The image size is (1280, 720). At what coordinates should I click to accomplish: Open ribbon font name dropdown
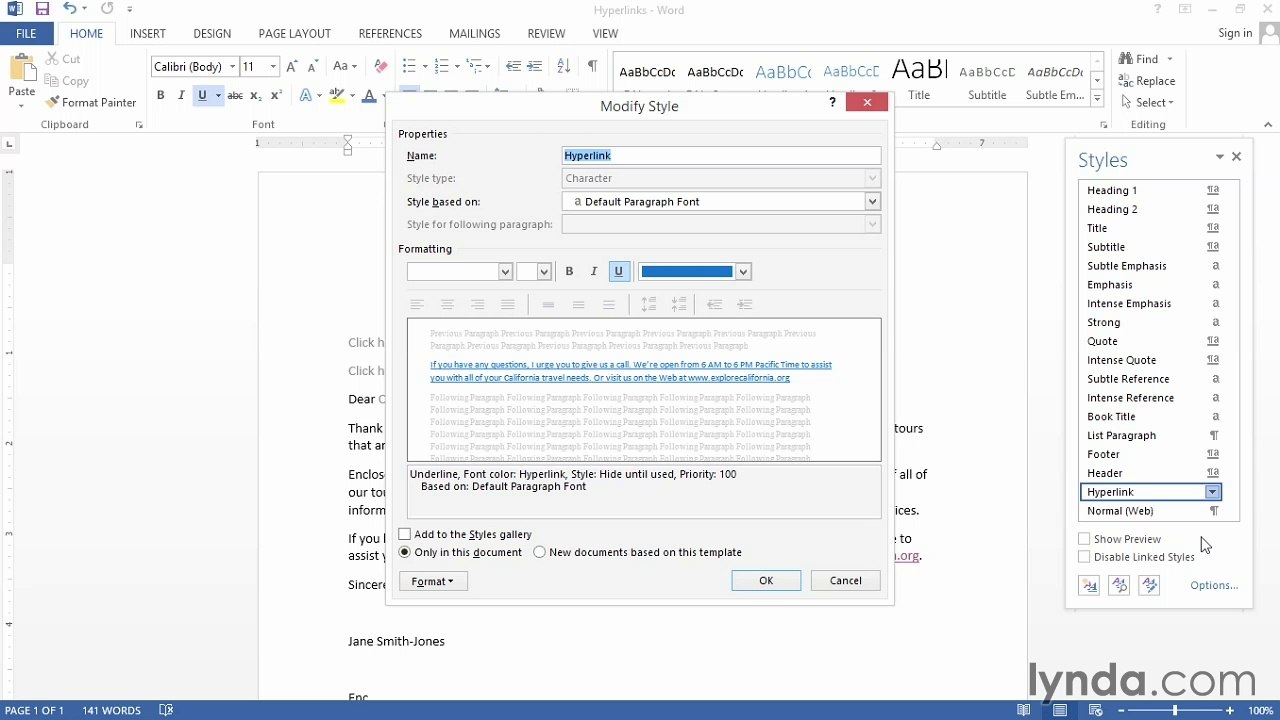(x=232, y=66)
